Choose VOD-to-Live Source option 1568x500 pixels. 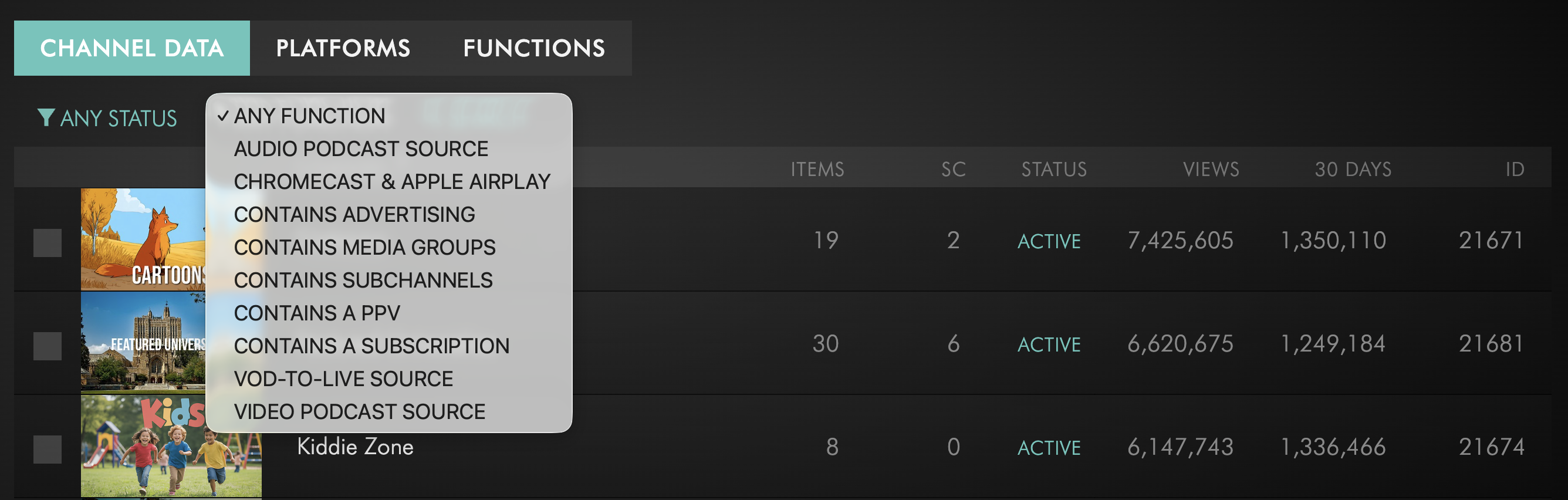(x=343, y=379)
